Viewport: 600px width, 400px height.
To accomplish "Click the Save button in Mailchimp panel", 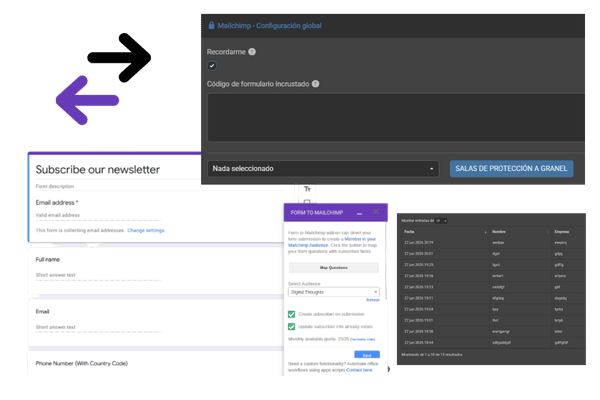I will (367, 354).
